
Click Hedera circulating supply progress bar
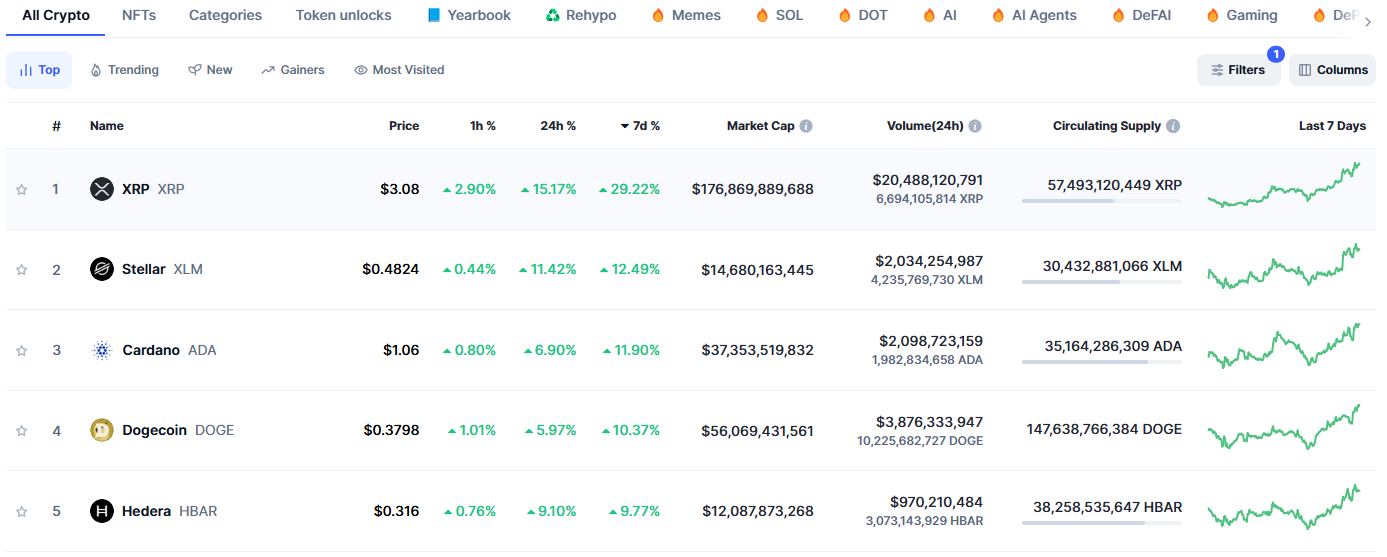click(1101, 523)
